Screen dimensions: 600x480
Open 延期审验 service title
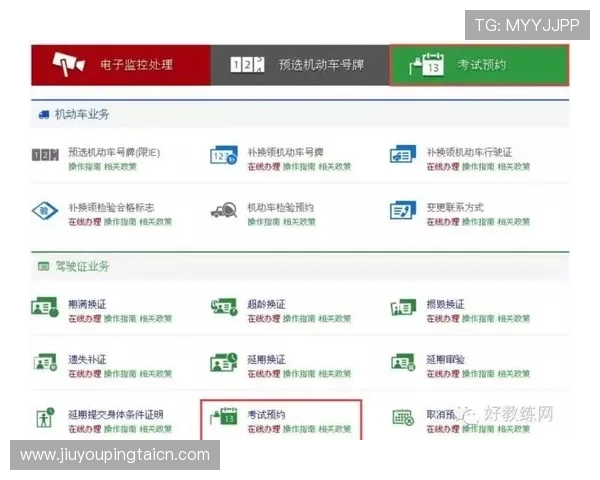click(445, 359)
